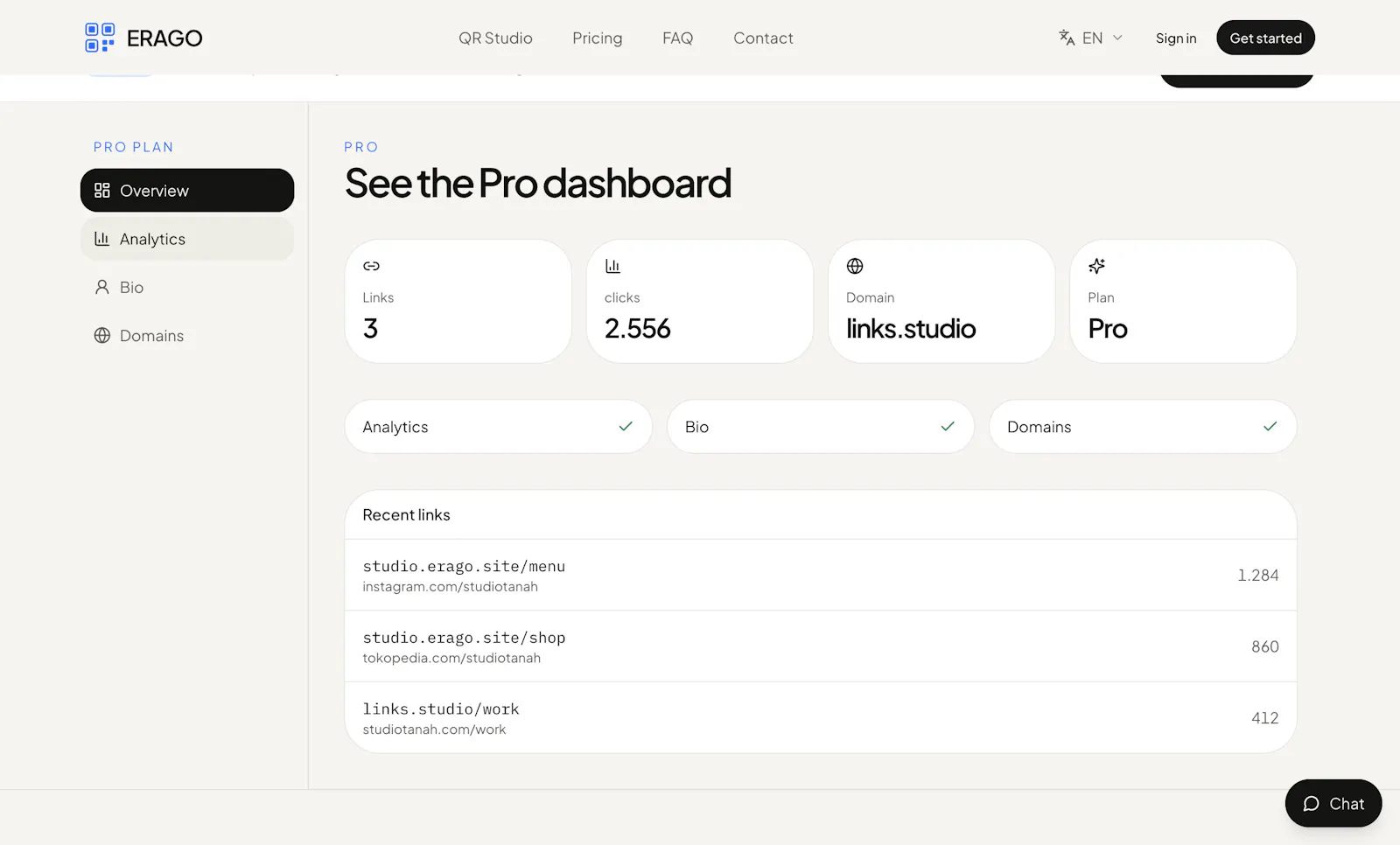1400x845 pixels.
Task: Open the Pricing nav item
Action: coord(598,38)
